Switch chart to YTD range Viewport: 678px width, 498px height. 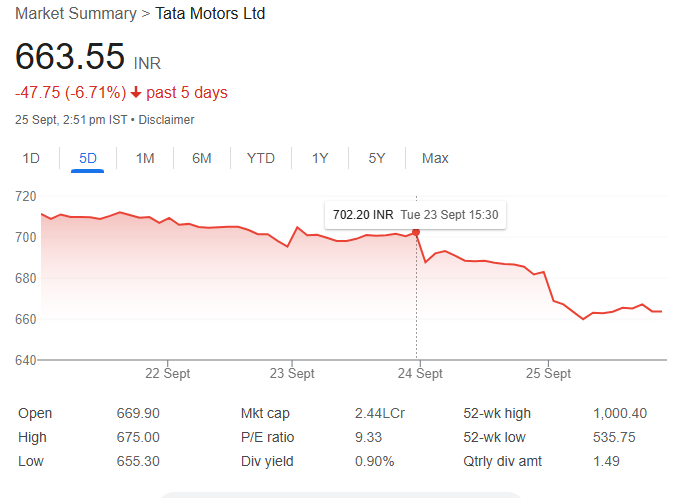pos(261,158)
